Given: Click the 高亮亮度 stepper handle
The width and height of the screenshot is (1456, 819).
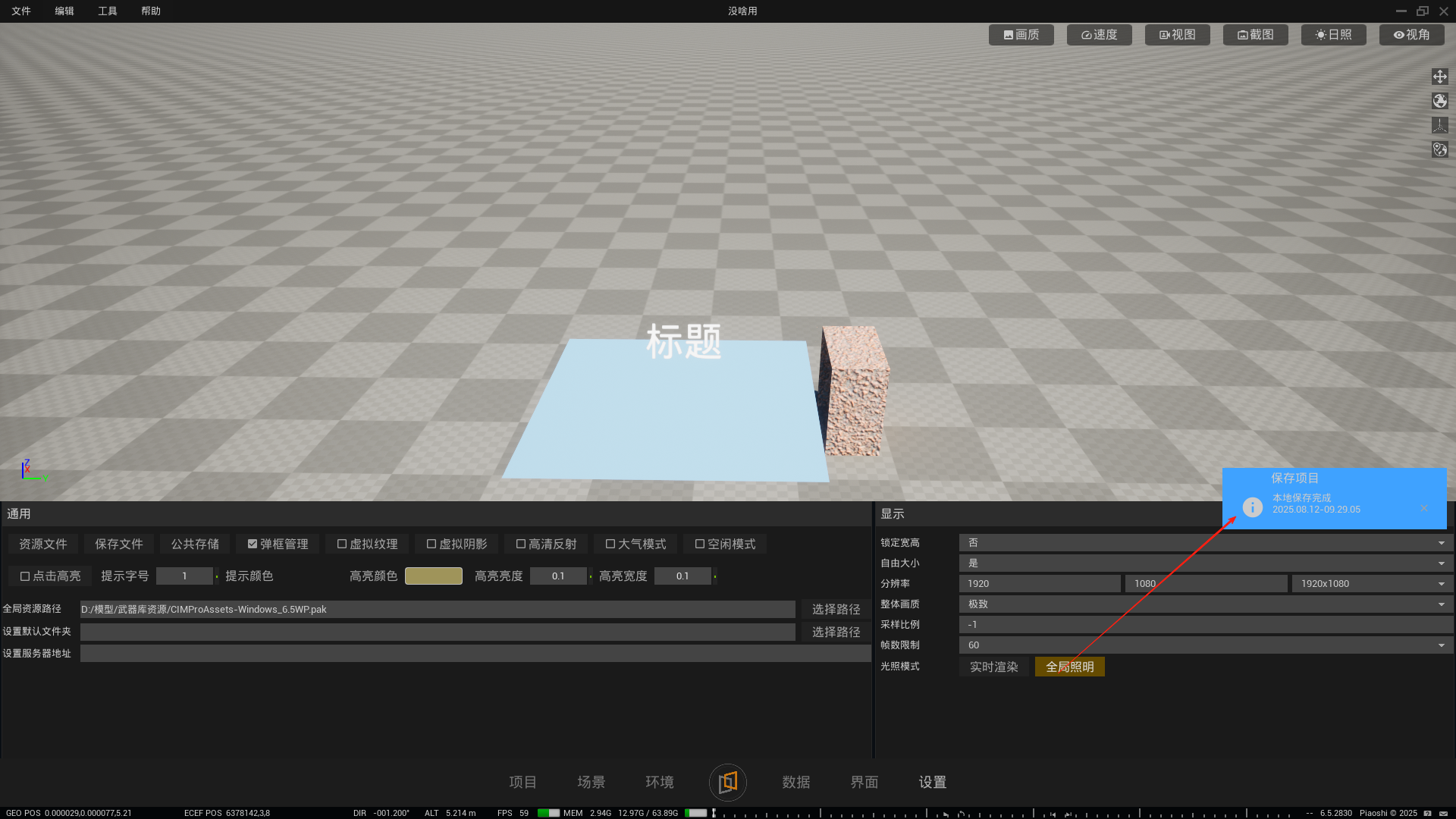Looking at the screenshot, I should 591,576.
